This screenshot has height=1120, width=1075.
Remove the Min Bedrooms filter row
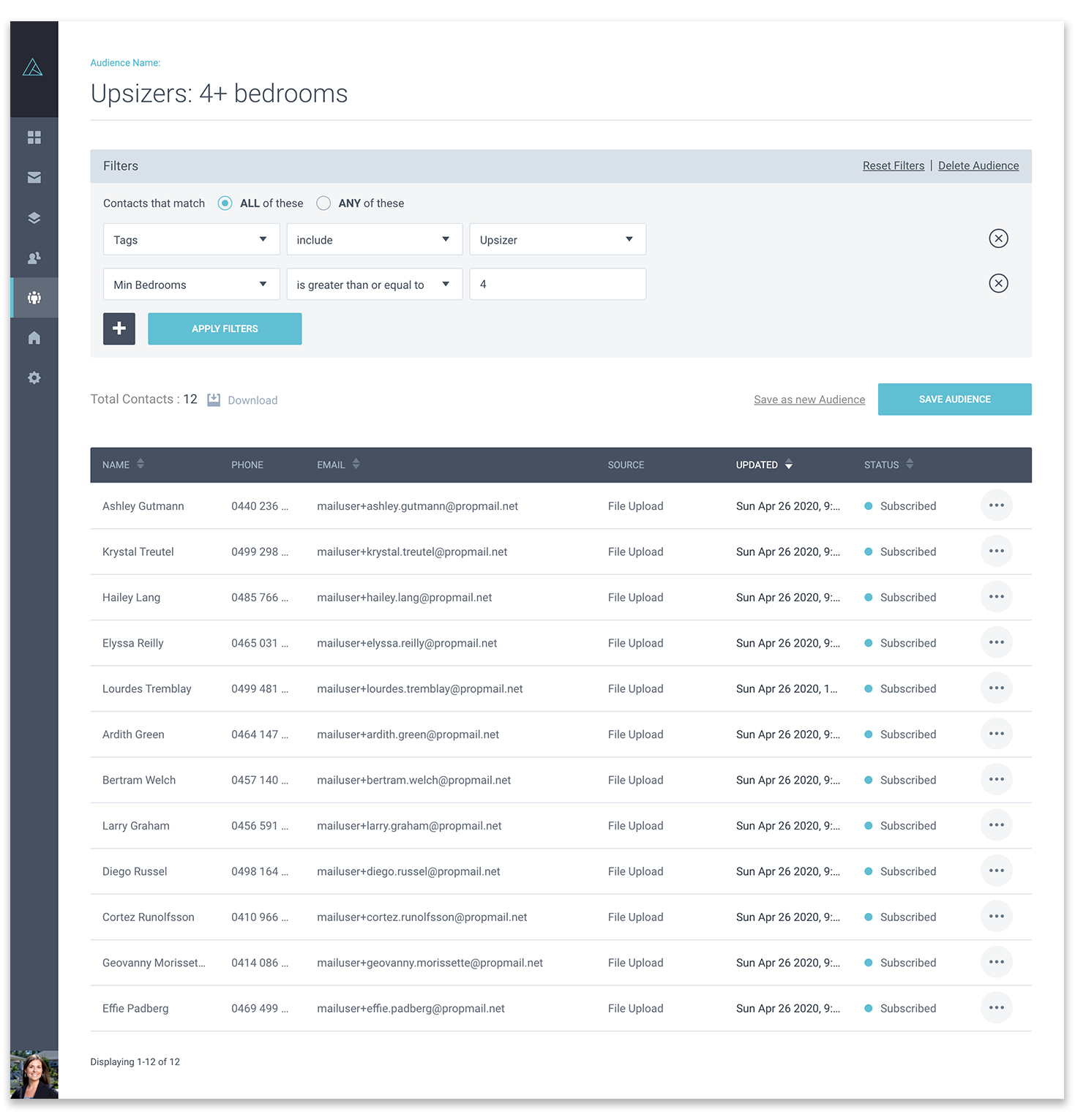pyautogui.click(x=998, y=284)
